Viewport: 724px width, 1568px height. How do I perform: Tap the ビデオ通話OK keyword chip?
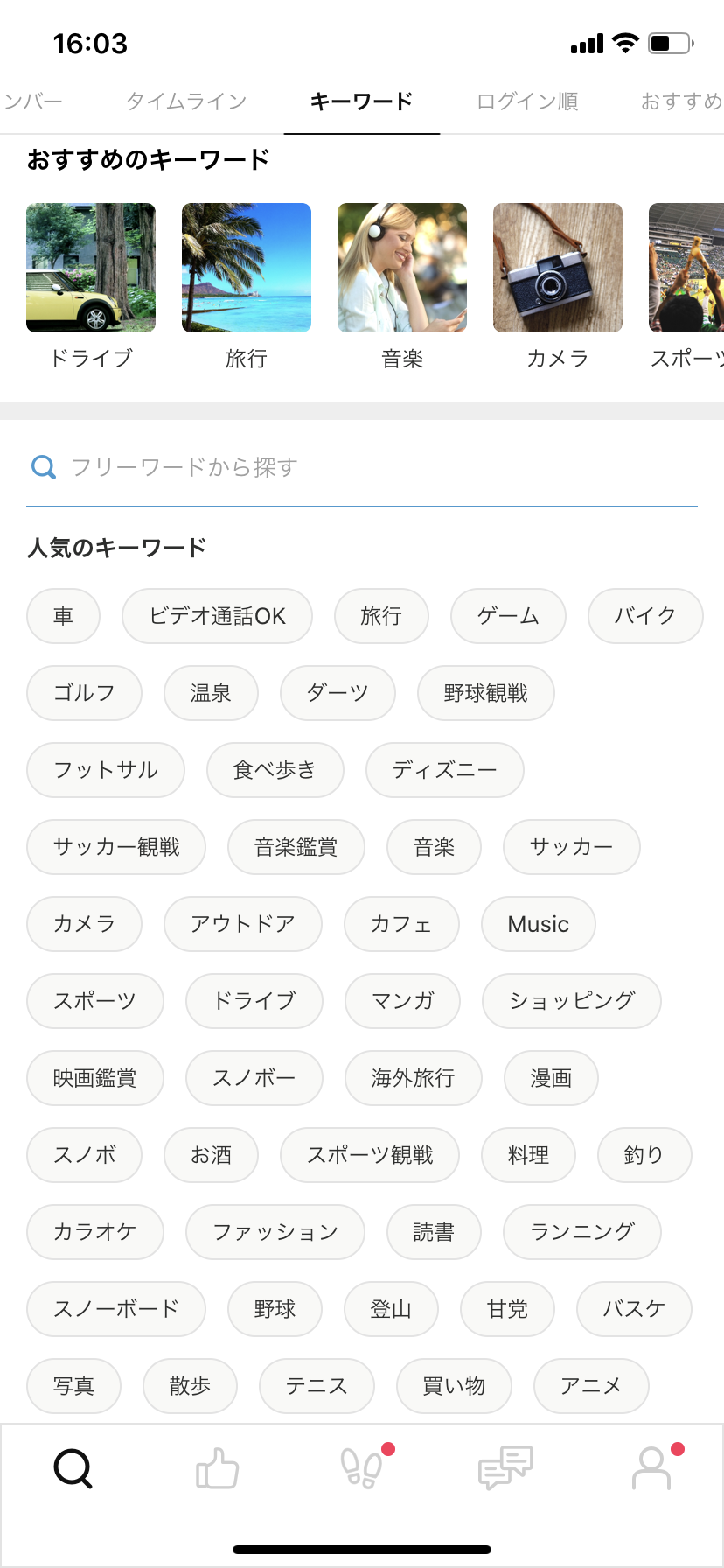(217, 616)
